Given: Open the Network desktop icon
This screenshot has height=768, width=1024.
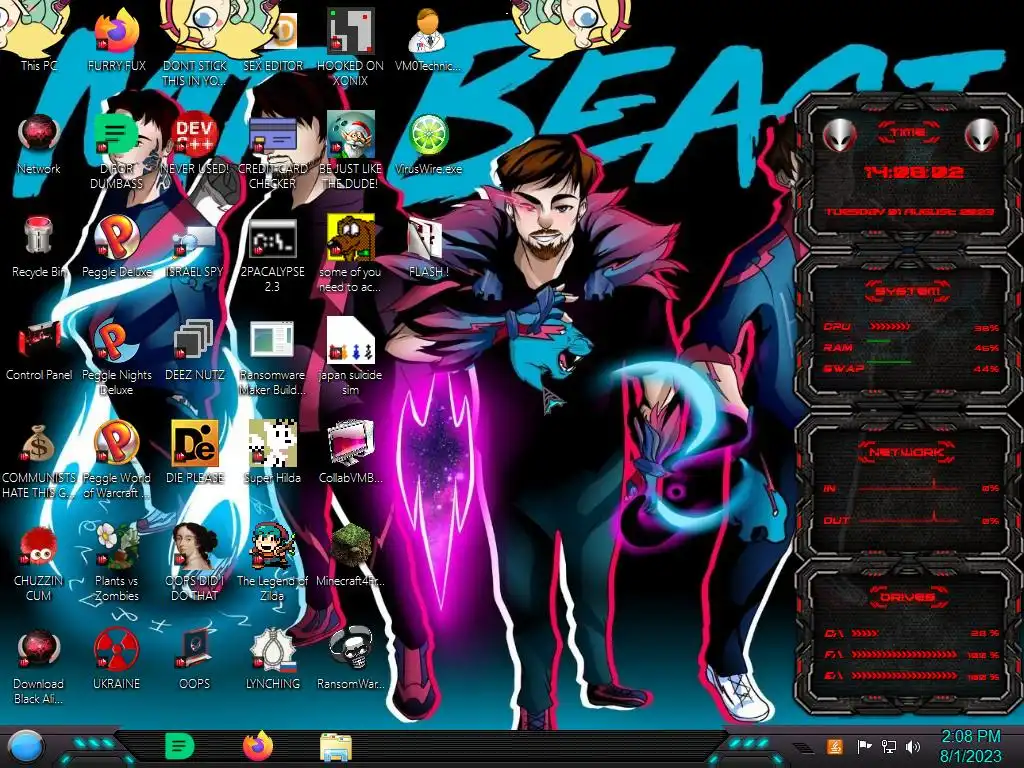Looking at the screenshot, I should [39, 144].
